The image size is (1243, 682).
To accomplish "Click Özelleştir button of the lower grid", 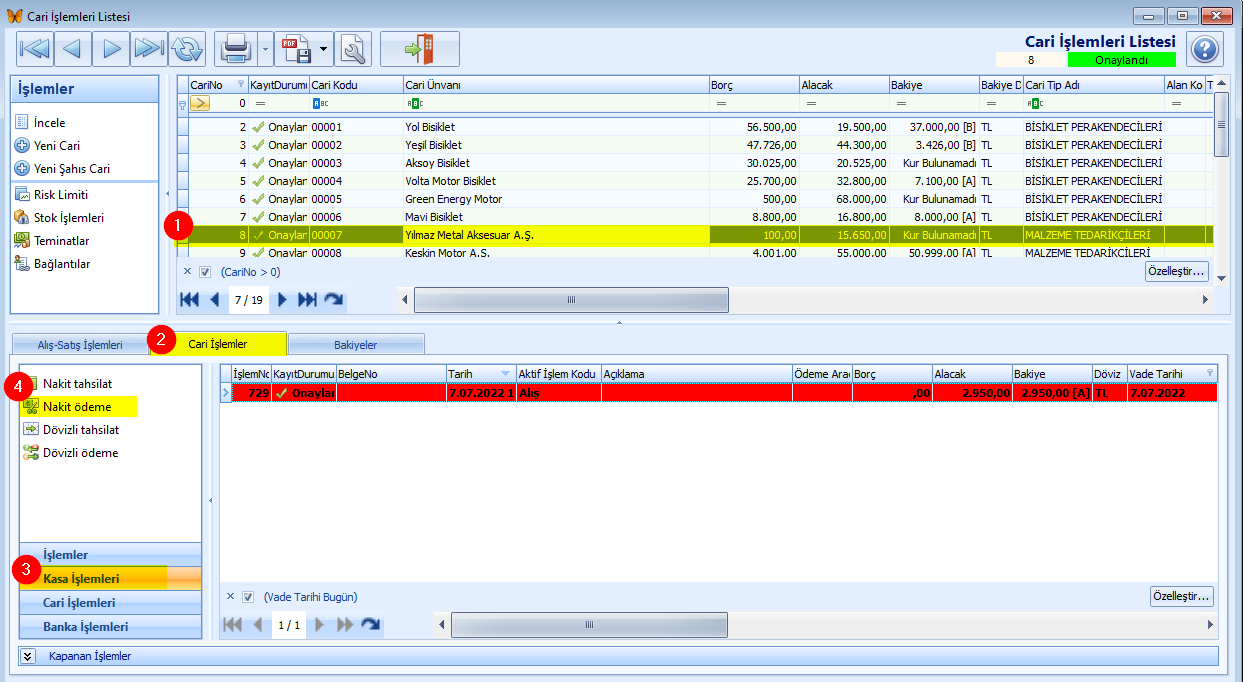I will [1182, 596].
